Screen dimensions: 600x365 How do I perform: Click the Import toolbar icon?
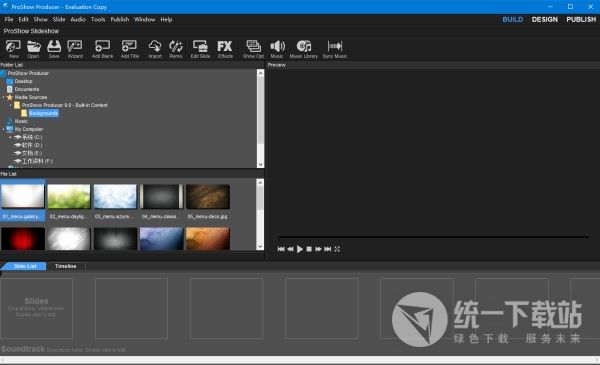click(x=155, y=49)
